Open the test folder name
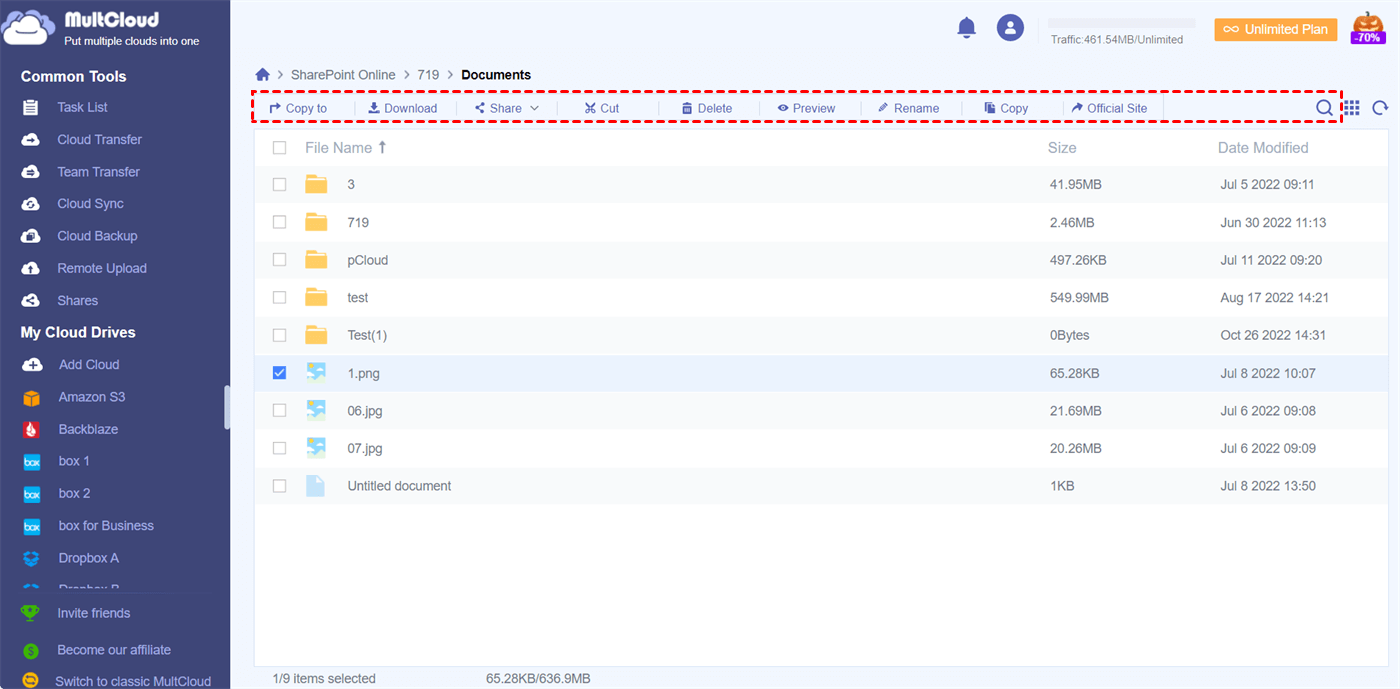The image size is (1400, 689). click(x=358, y=298)
